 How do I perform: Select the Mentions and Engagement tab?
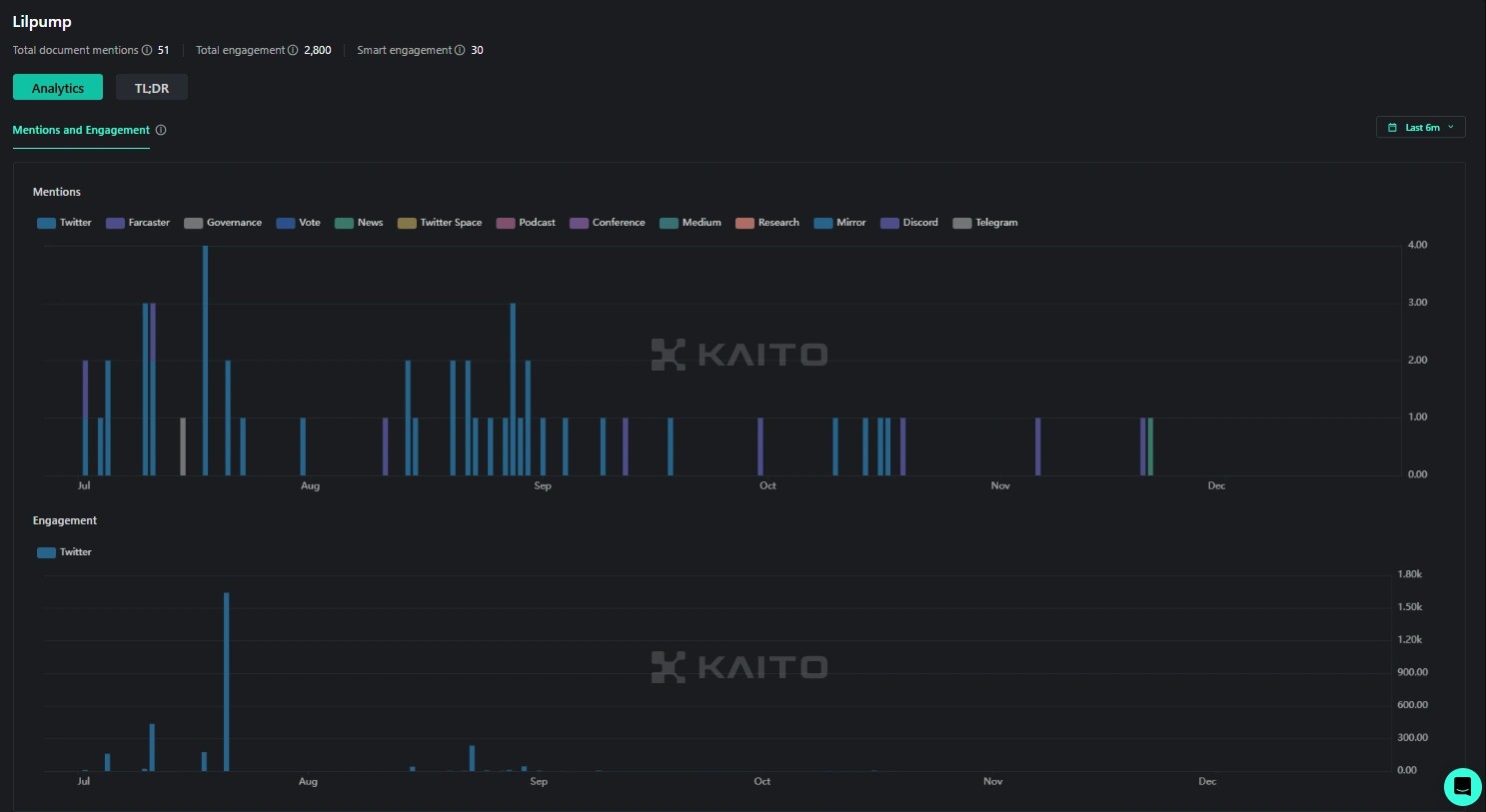[x=81, y=130]
